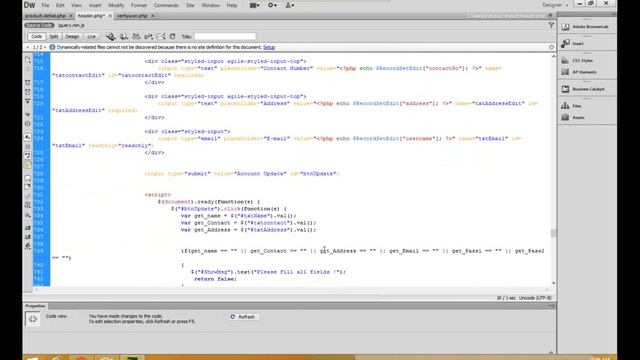Click the Multiscreen preview icon in document toolbar
This screenshot has width=640, height=360.
pyautogui.click(x=111, y=37)
